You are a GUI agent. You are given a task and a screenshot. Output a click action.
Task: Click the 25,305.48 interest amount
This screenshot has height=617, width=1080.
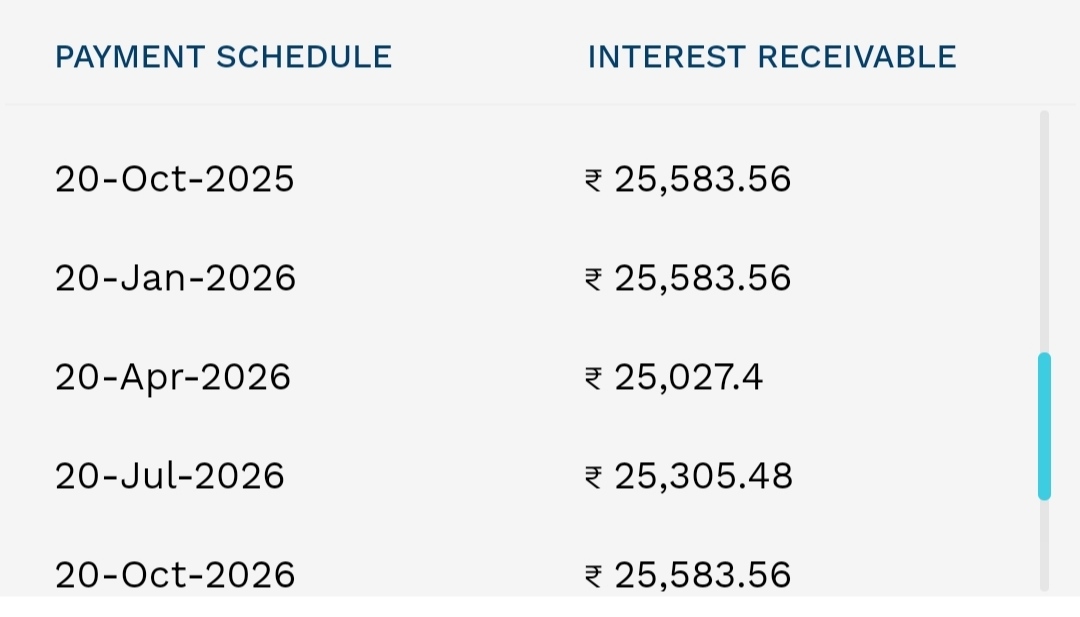[x=703, y=477]
